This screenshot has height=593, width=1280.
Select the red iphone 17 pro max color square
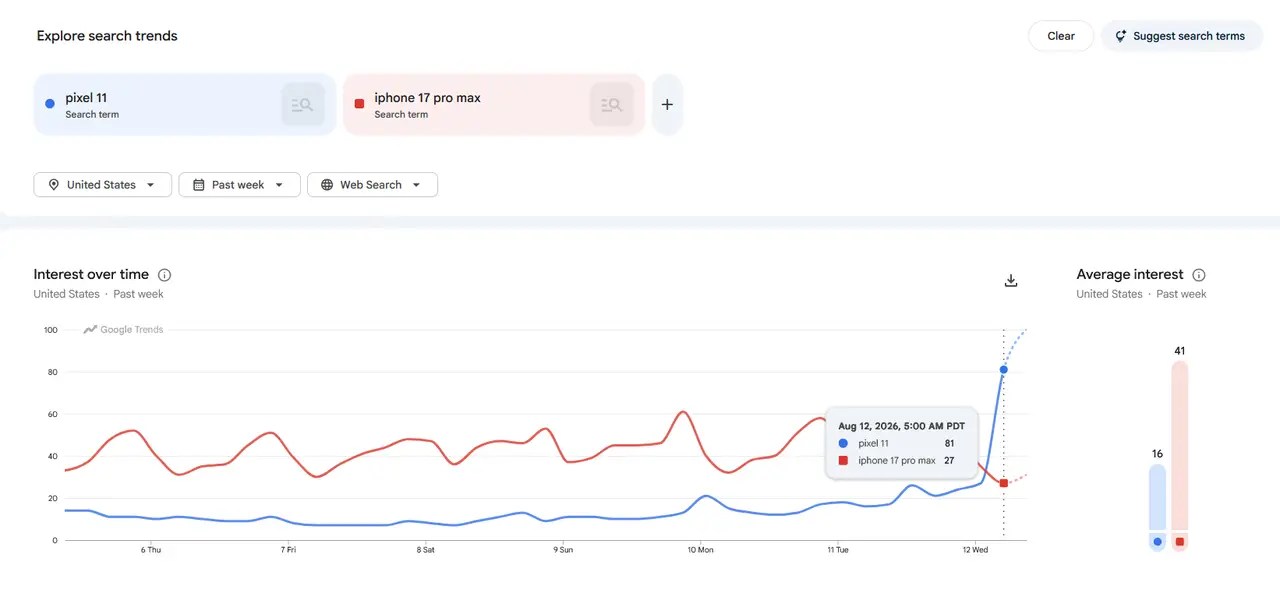click(x=359, y=104)
